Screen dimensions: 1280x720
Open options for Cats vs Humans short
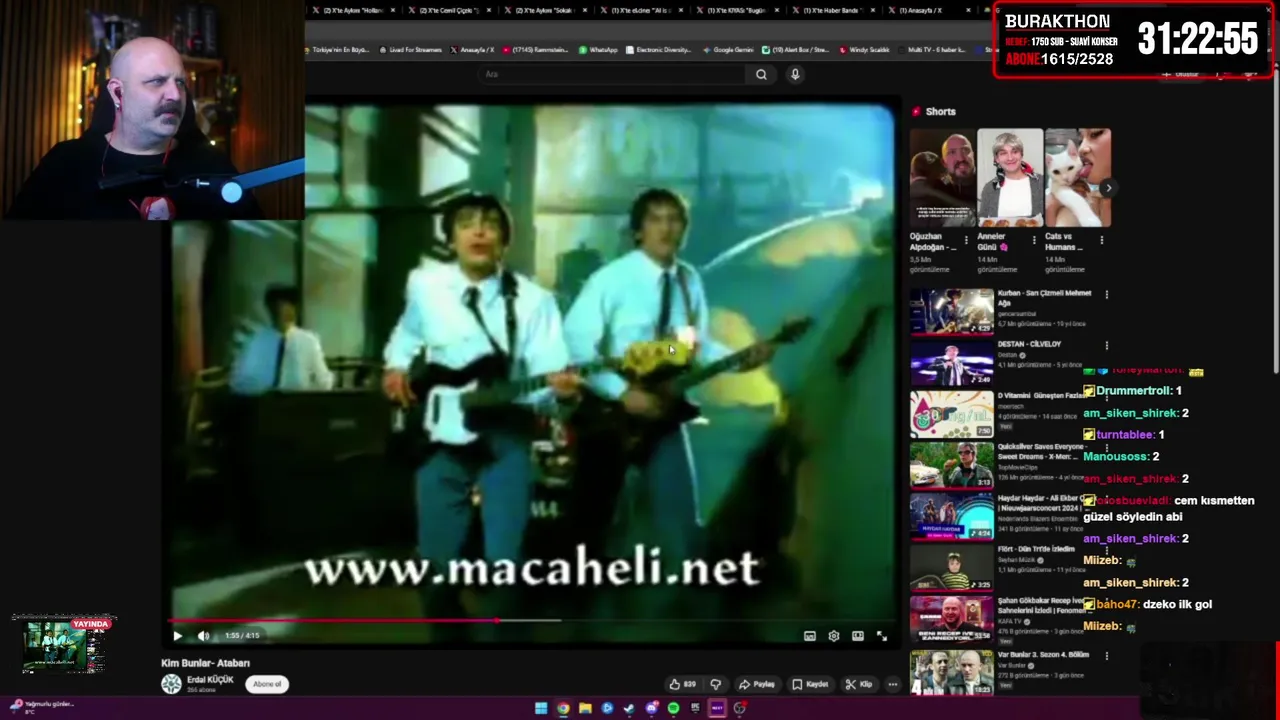[1101, 240]
